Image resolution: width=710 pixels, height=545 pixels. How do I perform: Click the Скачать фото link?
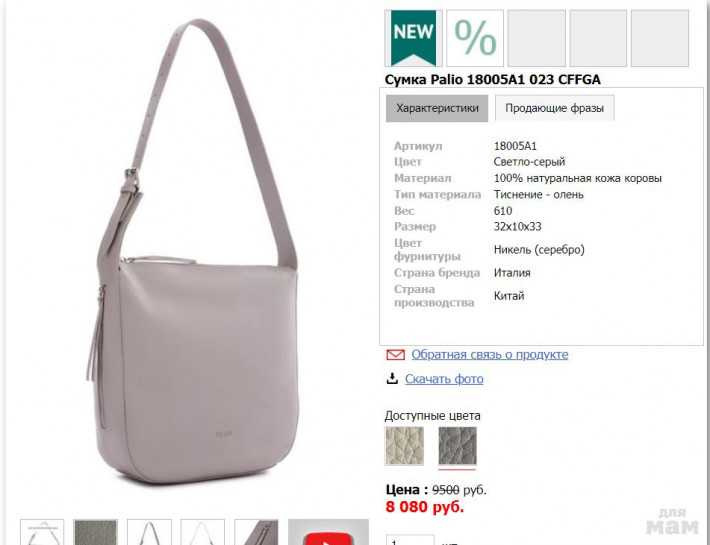[444, 379]
